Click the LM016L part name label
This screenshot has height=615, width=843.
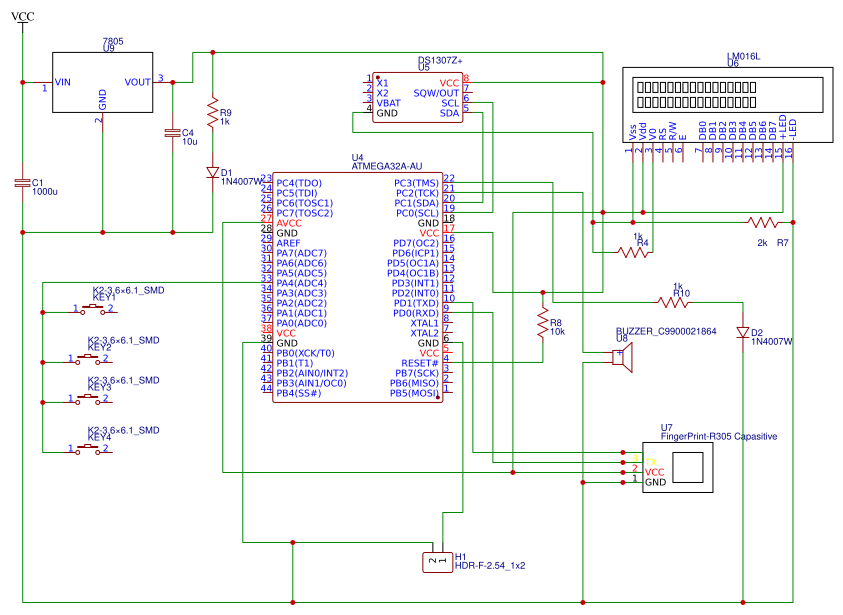744,56
